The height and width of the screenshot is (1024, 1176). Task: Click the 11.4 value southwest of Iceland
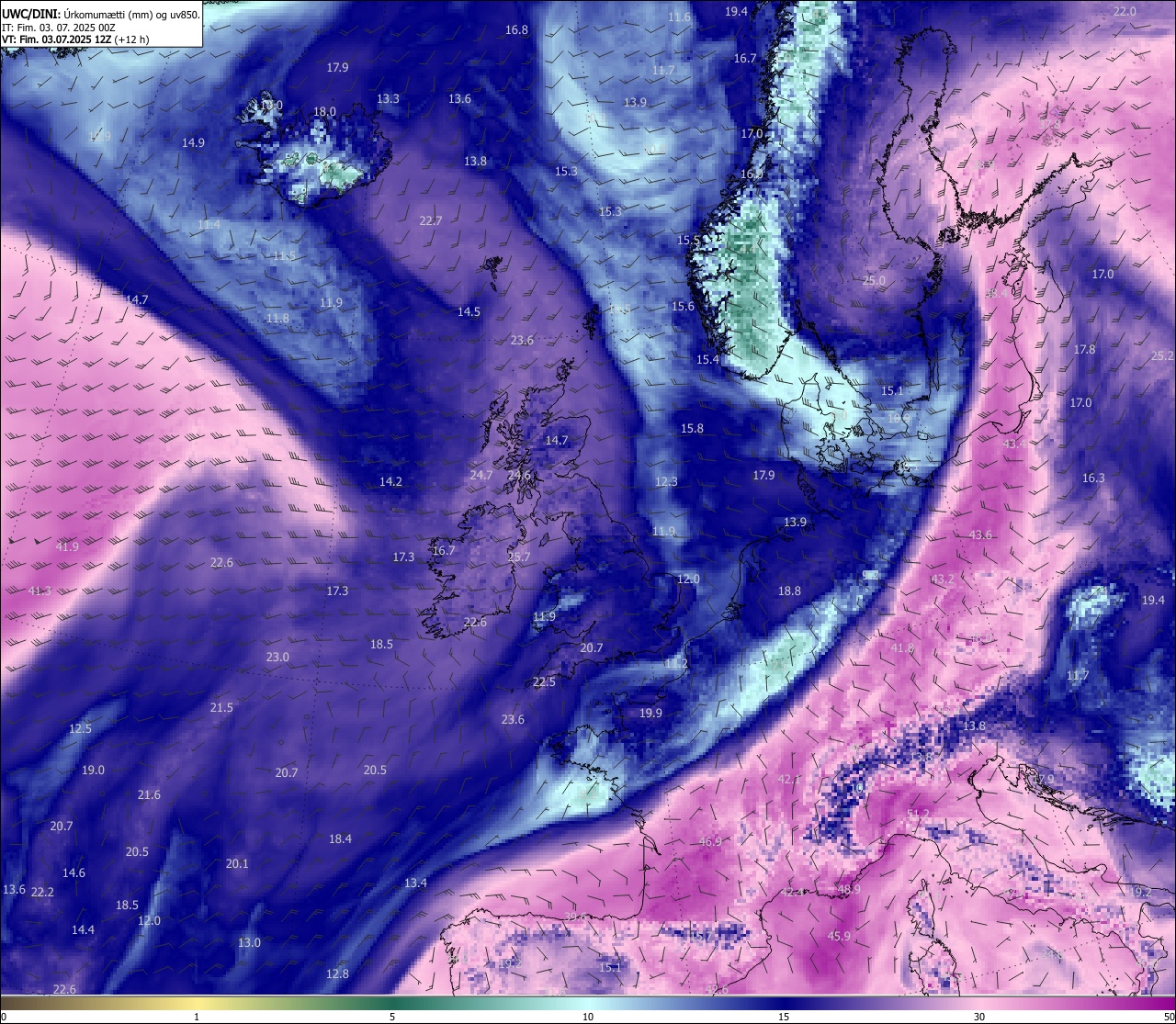209,224
